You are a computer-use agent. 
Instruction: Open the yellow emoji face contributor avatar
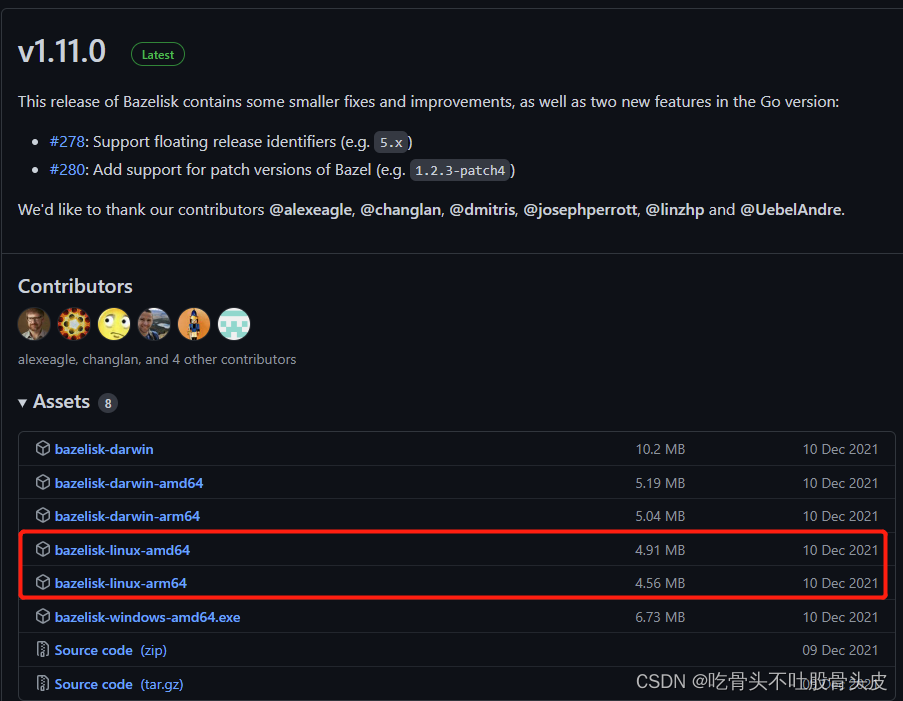114,324
